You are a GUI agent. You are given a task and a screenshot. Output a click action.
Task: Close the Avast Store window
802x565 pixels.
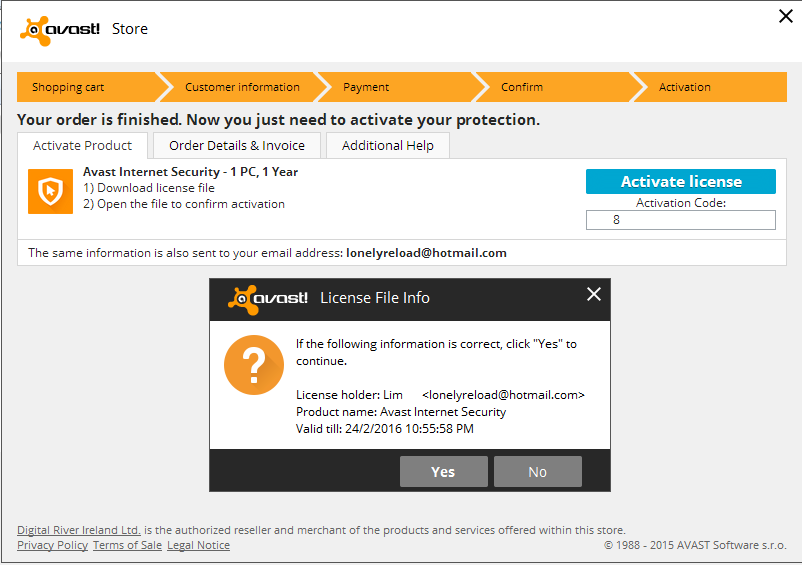[785, 15]
